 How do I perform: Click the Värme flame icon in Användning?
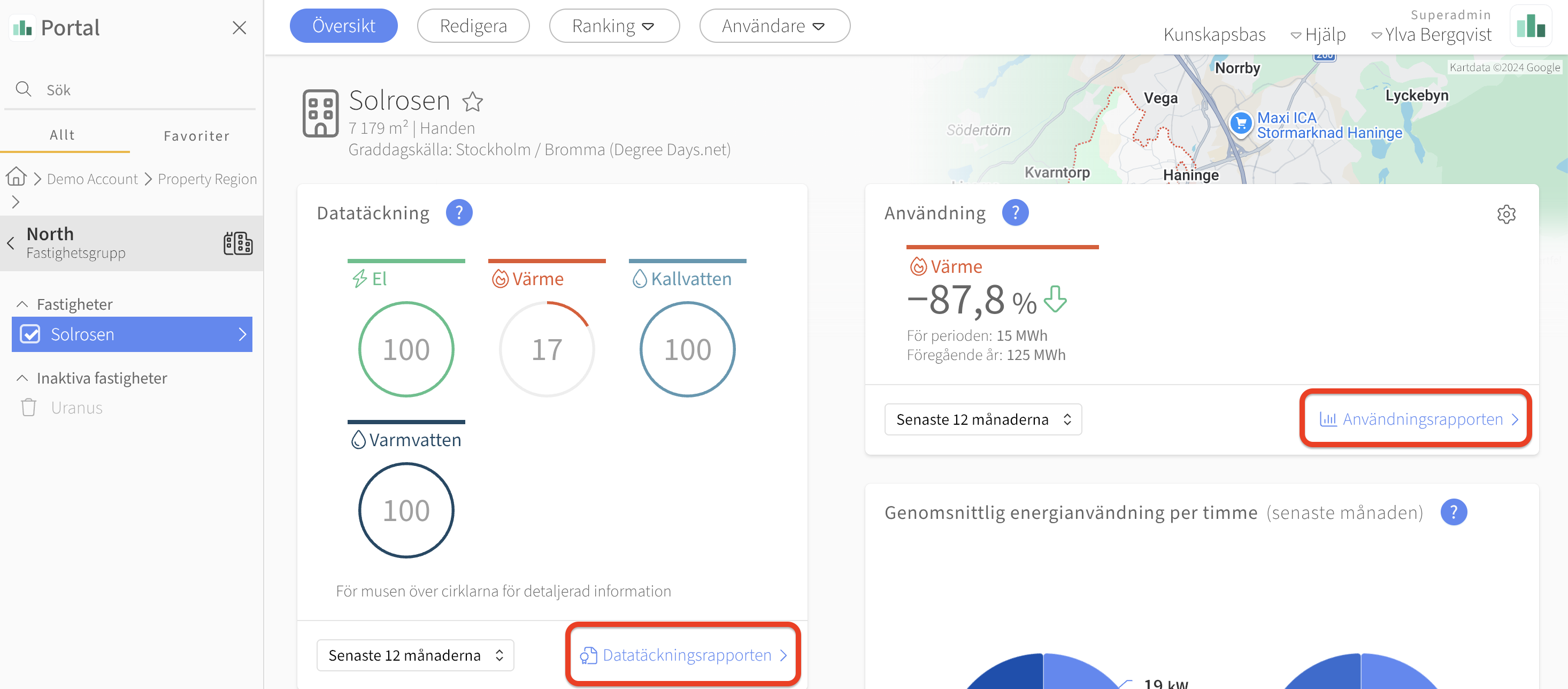[918, 266]
